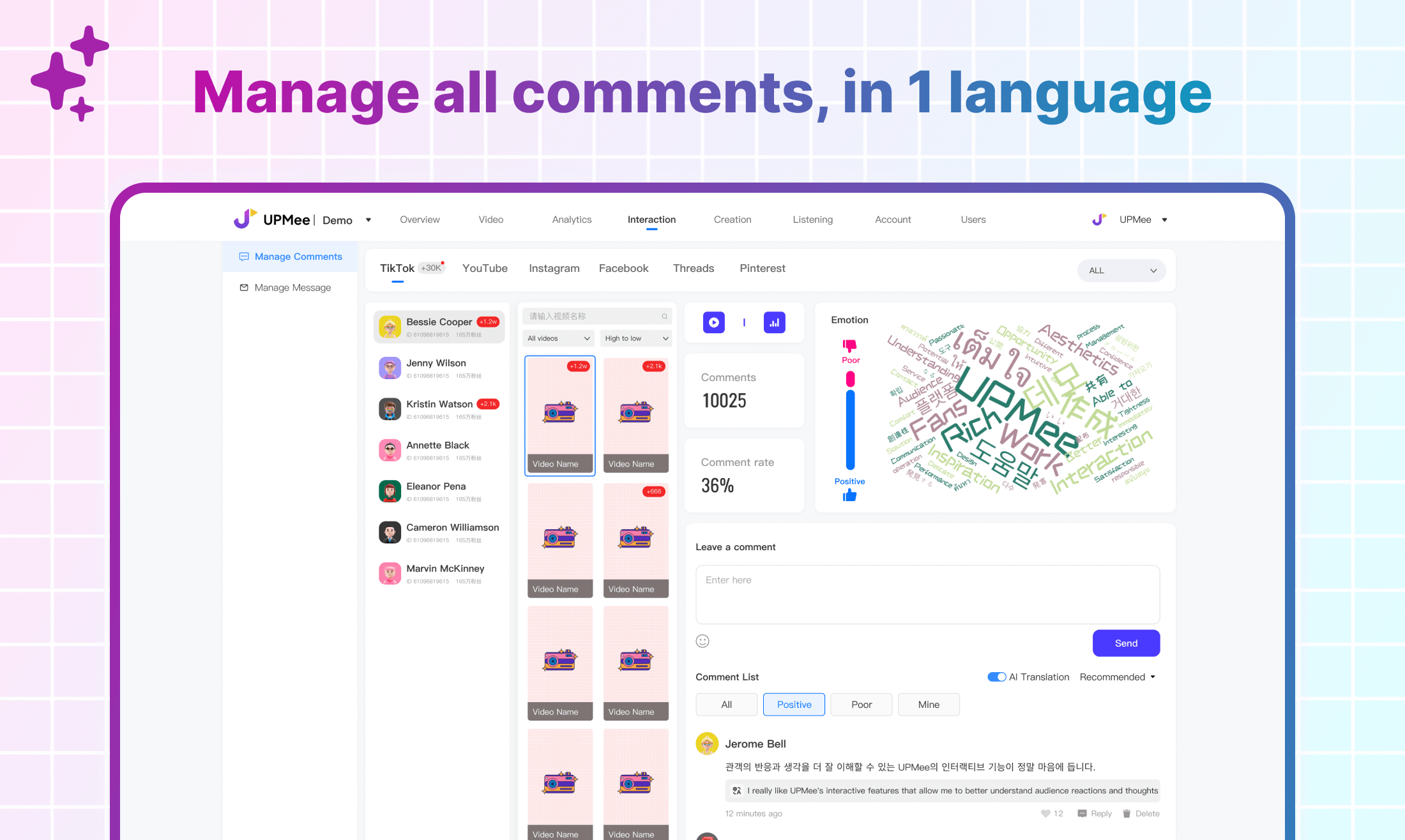Viewport: 1405px width, 840px height.
Task: Like Jerome Bell's comment with the heart
Action: (1045, 813)
